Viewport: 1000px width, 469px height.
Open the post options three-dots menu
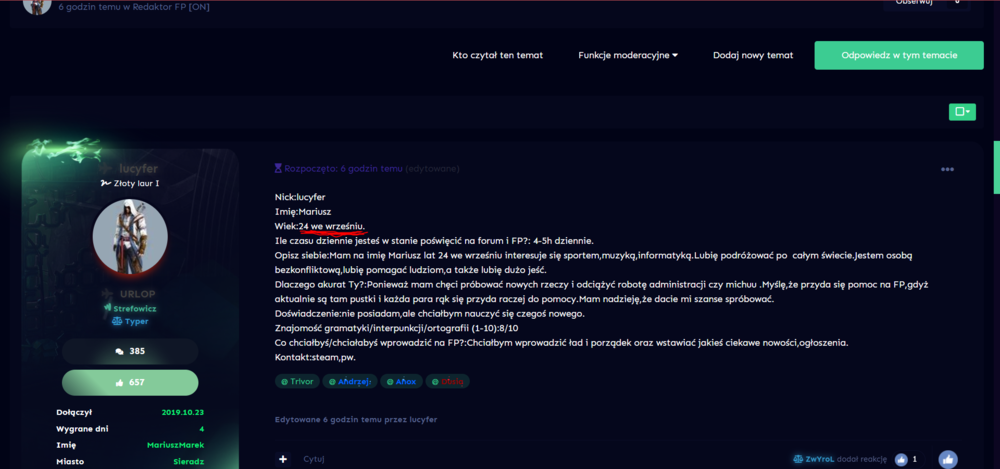point(947,170)
